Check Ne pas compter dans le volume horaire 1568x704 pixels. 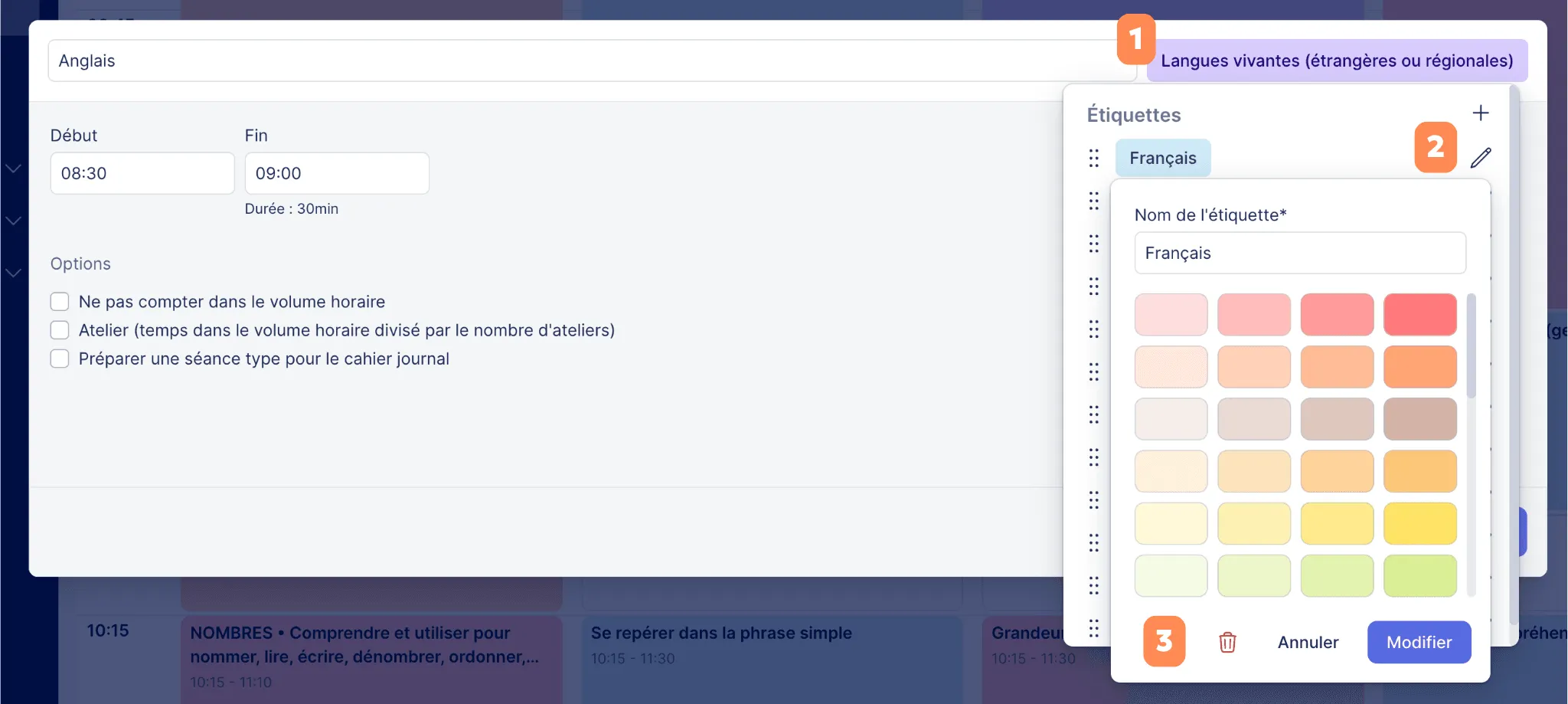click(x=60, y=302)
